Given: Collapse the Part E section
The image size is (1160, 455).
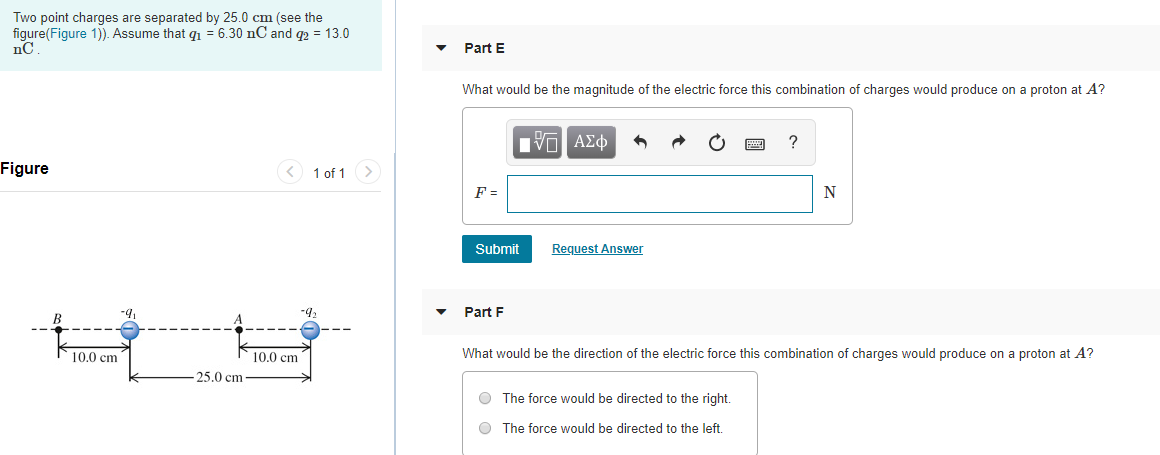Looking at the screenshot, I should click(442, 48).
